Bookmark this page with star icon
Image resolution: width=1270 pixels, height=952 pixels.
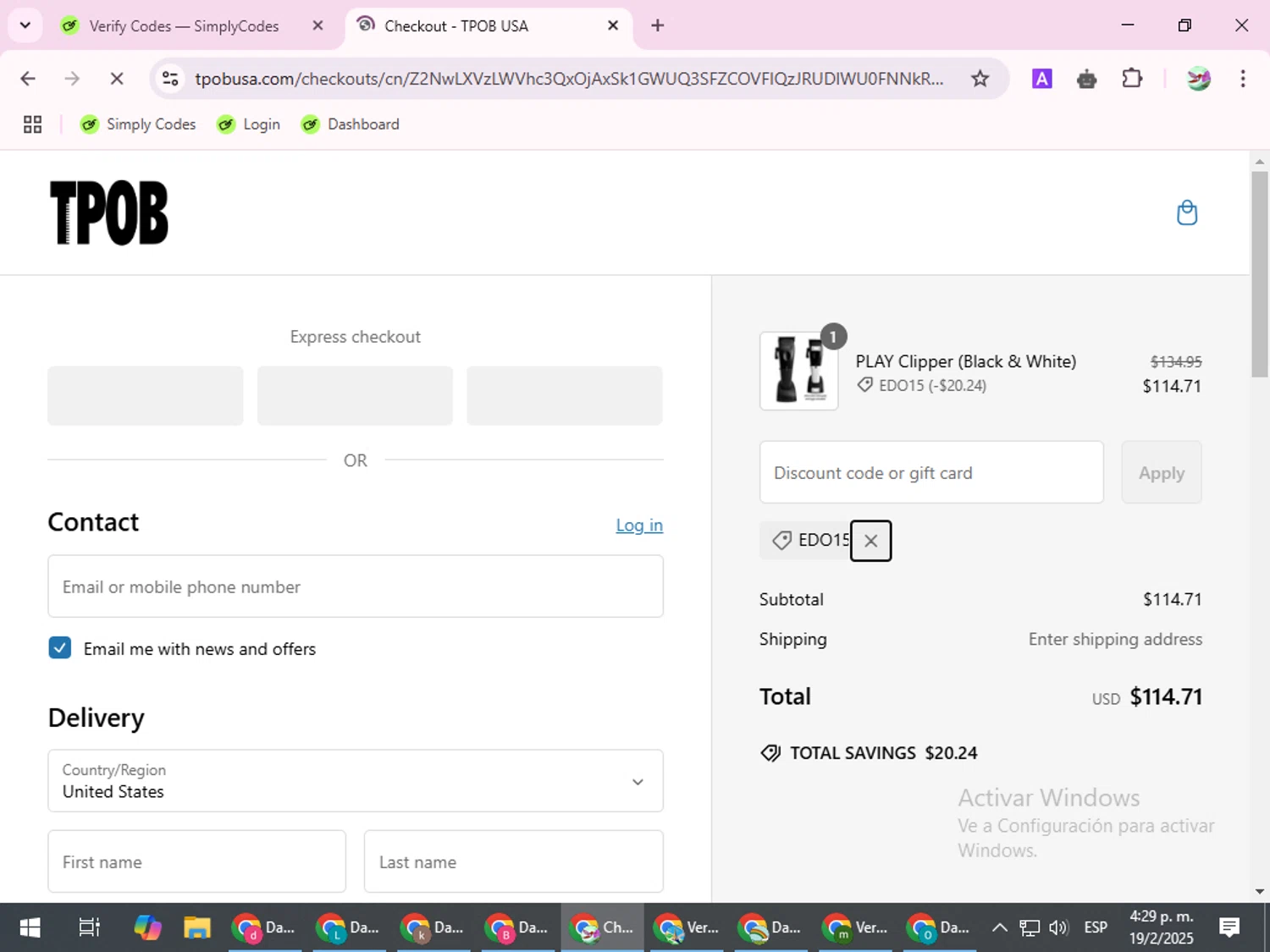pyautogui.click(x=980, y=79)
